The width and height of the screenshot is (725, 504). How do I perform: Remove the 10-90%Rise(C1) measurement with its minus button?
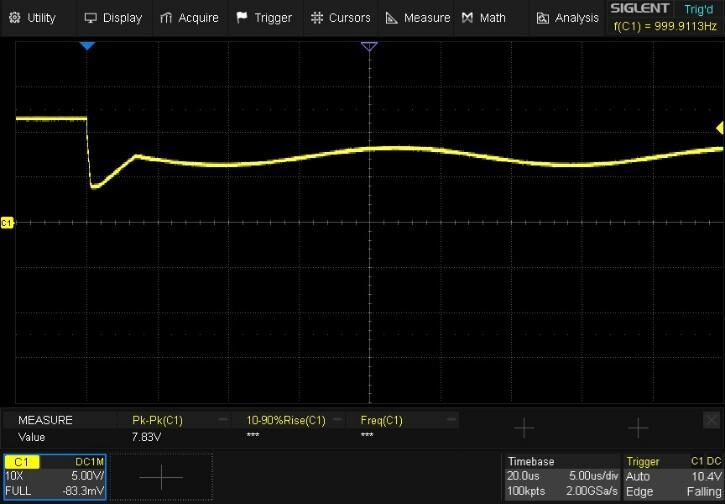pos(338,419)
